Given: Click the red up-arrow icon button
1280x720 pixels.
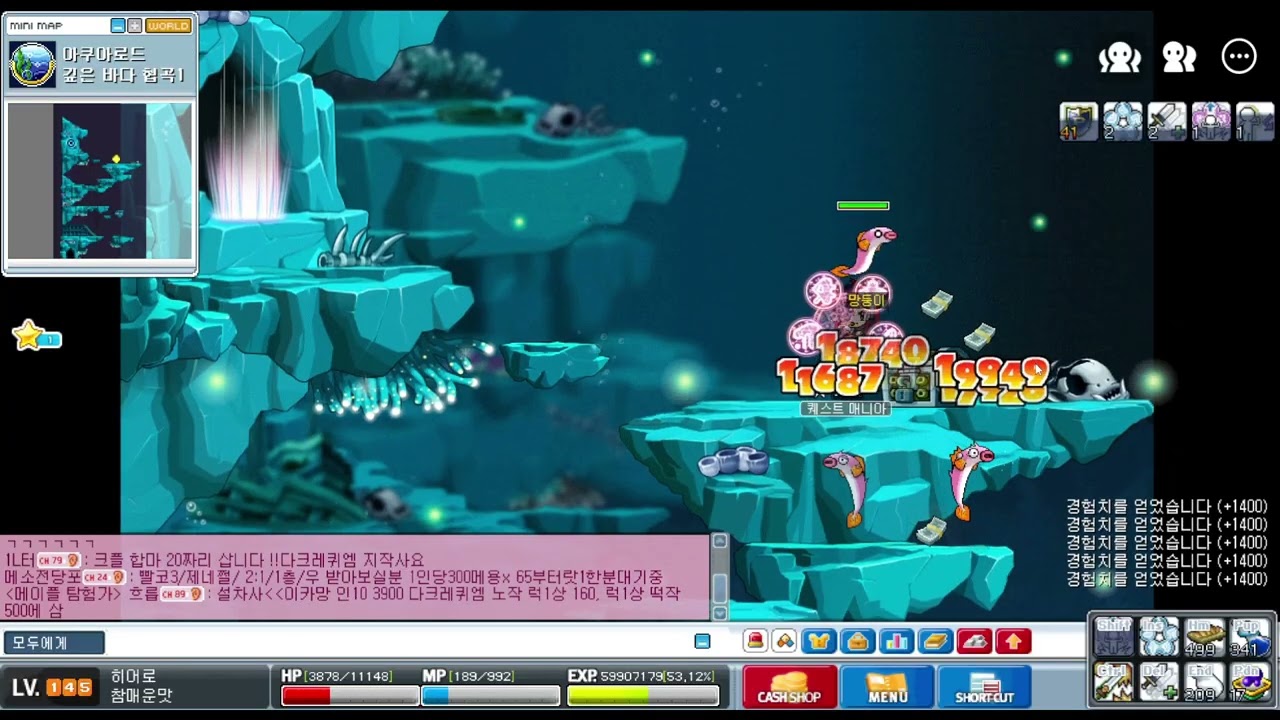Looking at the screenshot, I should coord(1013,641).
